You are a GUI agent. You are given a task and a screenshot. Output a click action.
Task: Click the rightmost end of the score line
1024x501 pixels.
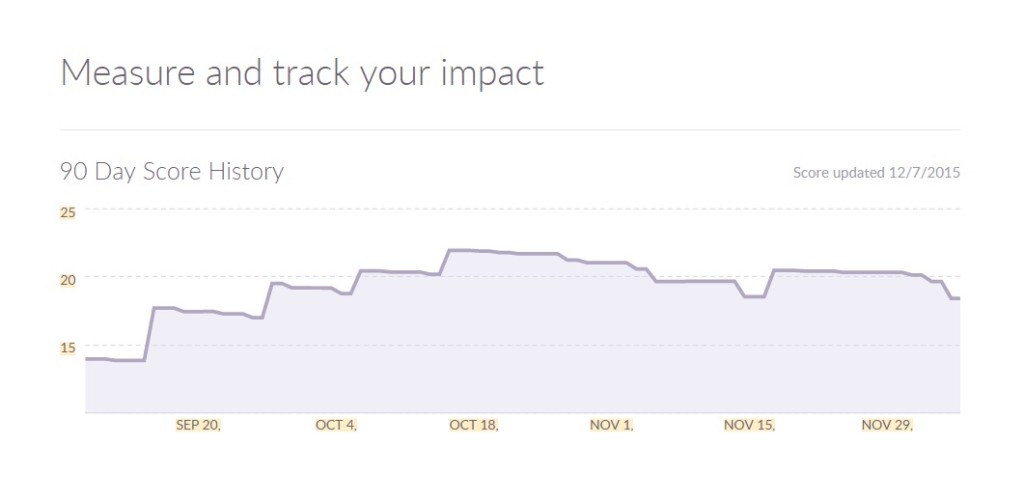958,298
